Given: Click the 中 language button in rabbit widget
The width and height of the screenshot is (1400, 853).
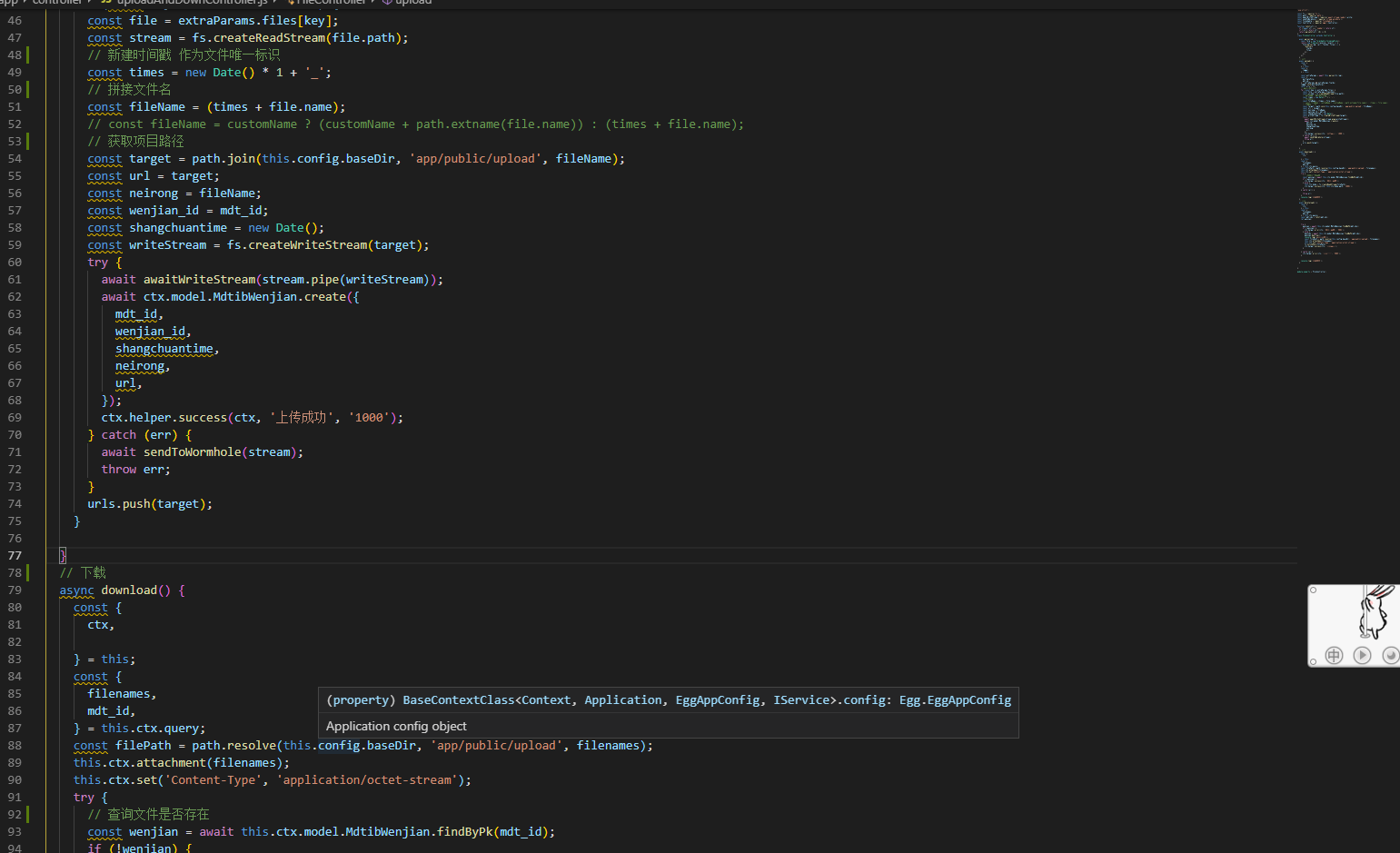Looking at the screenshot, I should pyautogui.click(x=1334, y=655).
